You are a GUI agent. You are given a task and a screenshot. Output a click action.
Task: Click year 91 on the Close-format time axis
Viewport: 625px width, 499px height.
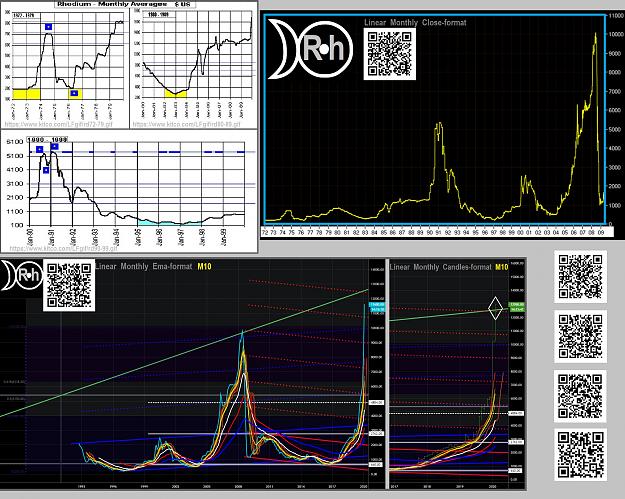(x=438, y=232)
